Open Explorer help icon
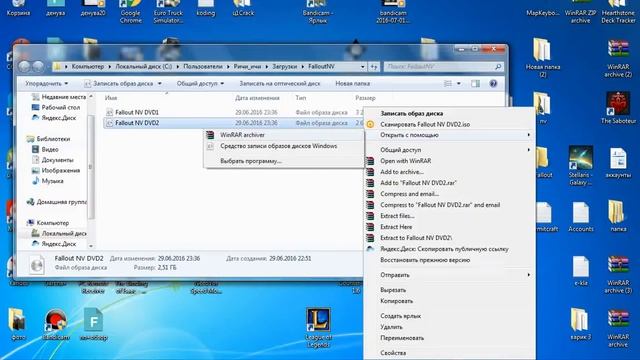Screen dimensions: 640x360 click(493, 84)
